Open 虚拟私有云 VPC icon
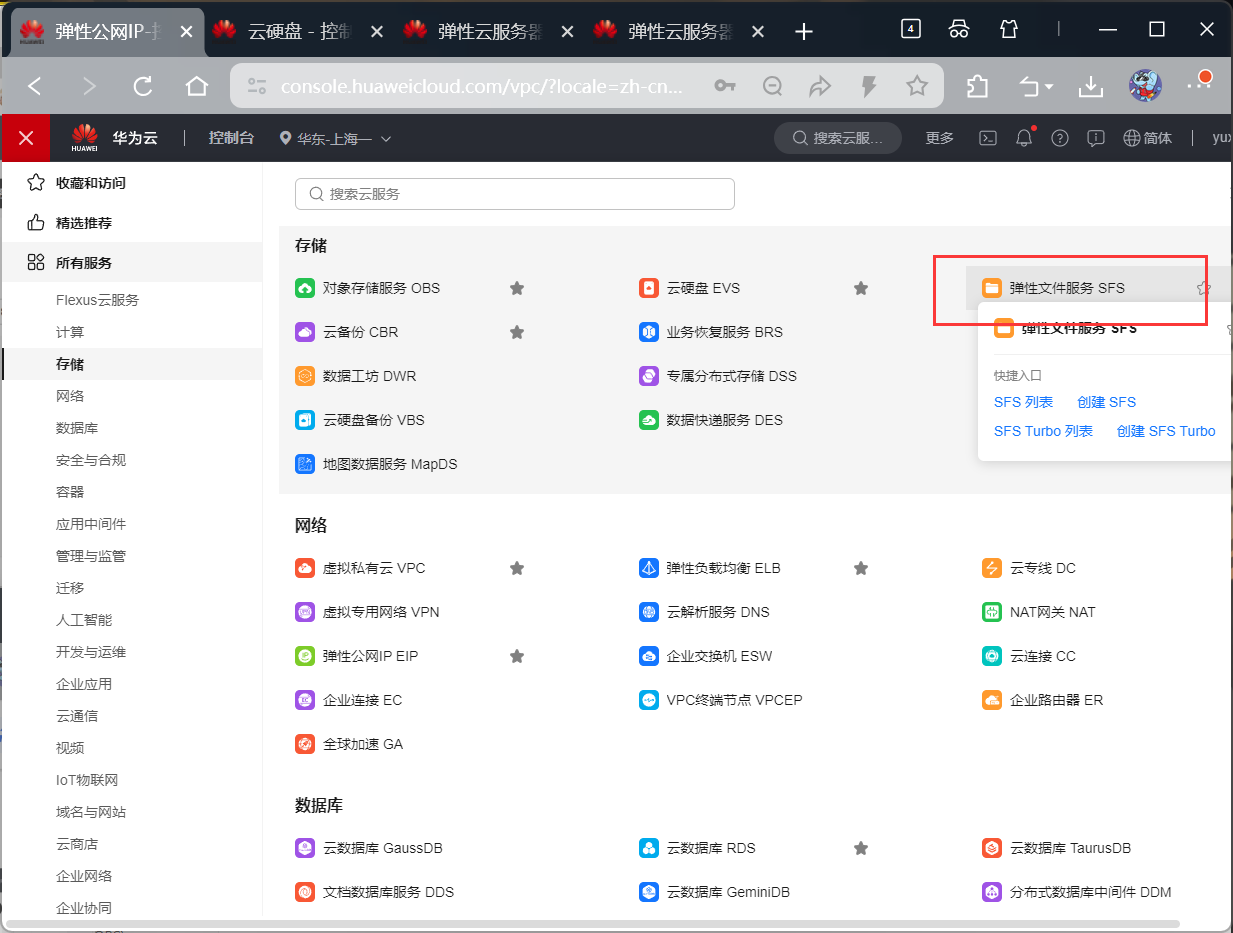1233x933 pixels. (305, 568)
